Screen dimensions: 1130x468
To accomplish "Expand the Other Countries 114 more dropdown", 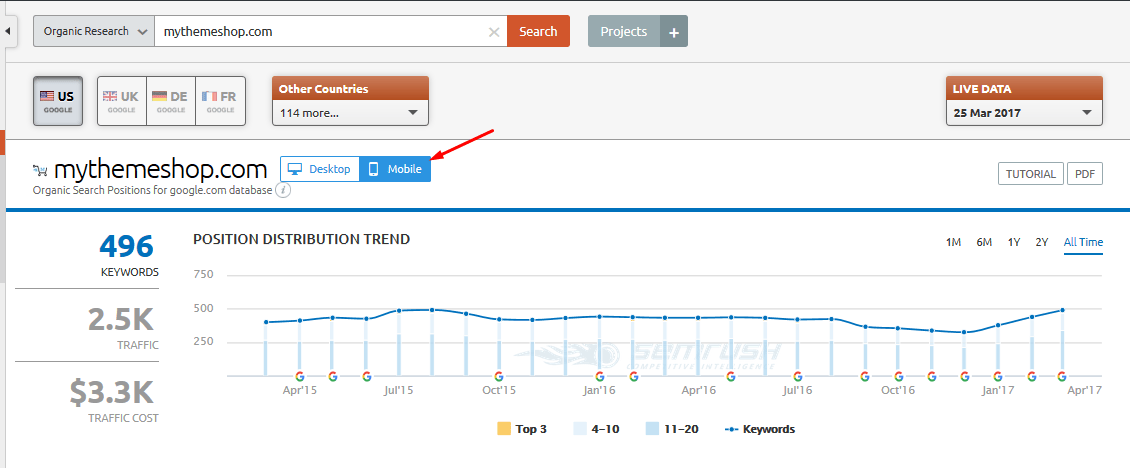I will (x=350, y=112).
